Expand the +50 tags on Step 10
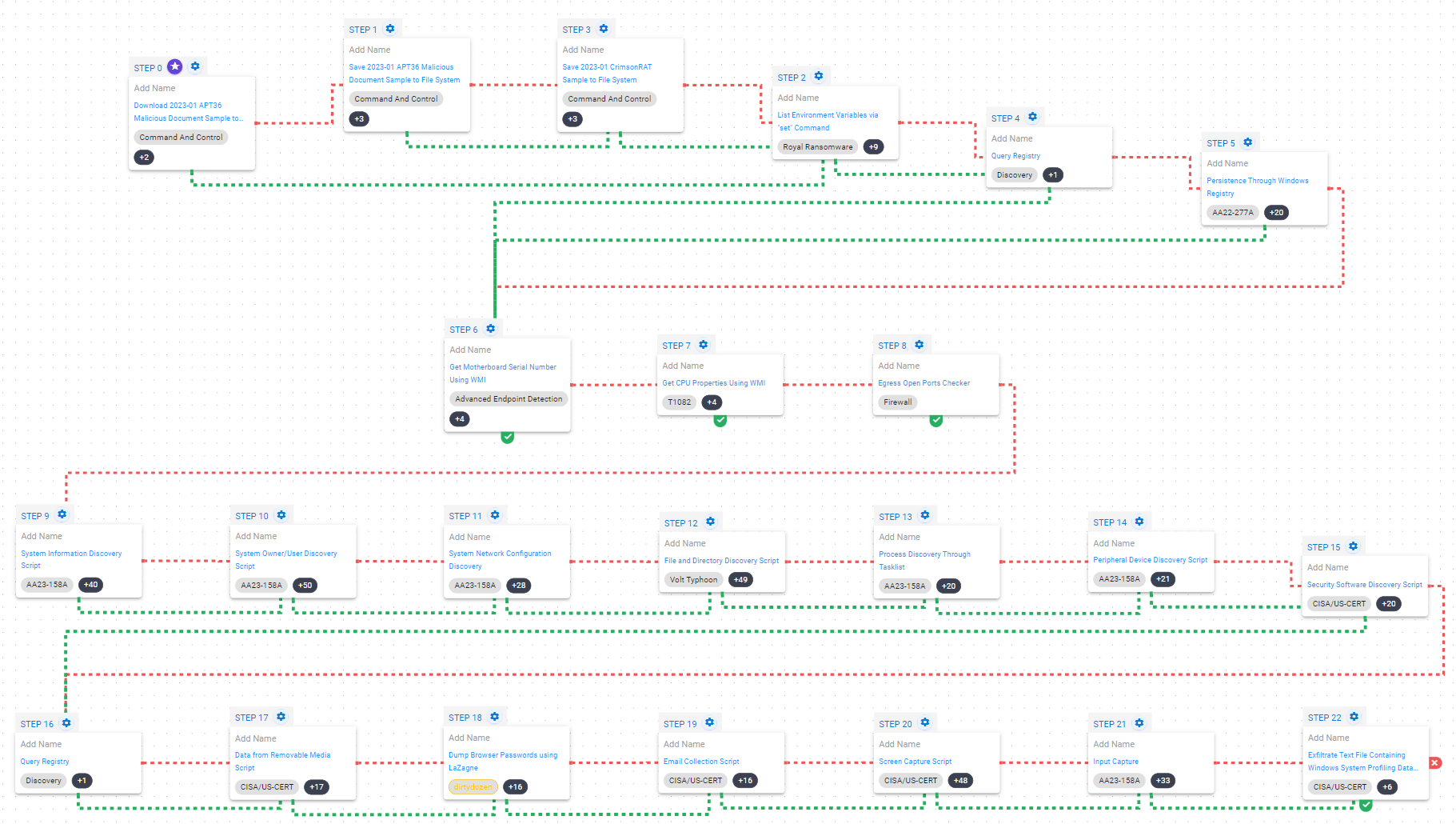Image resolution: width=1456 pixels, height=824 pixels. click(x=305, y=586)
